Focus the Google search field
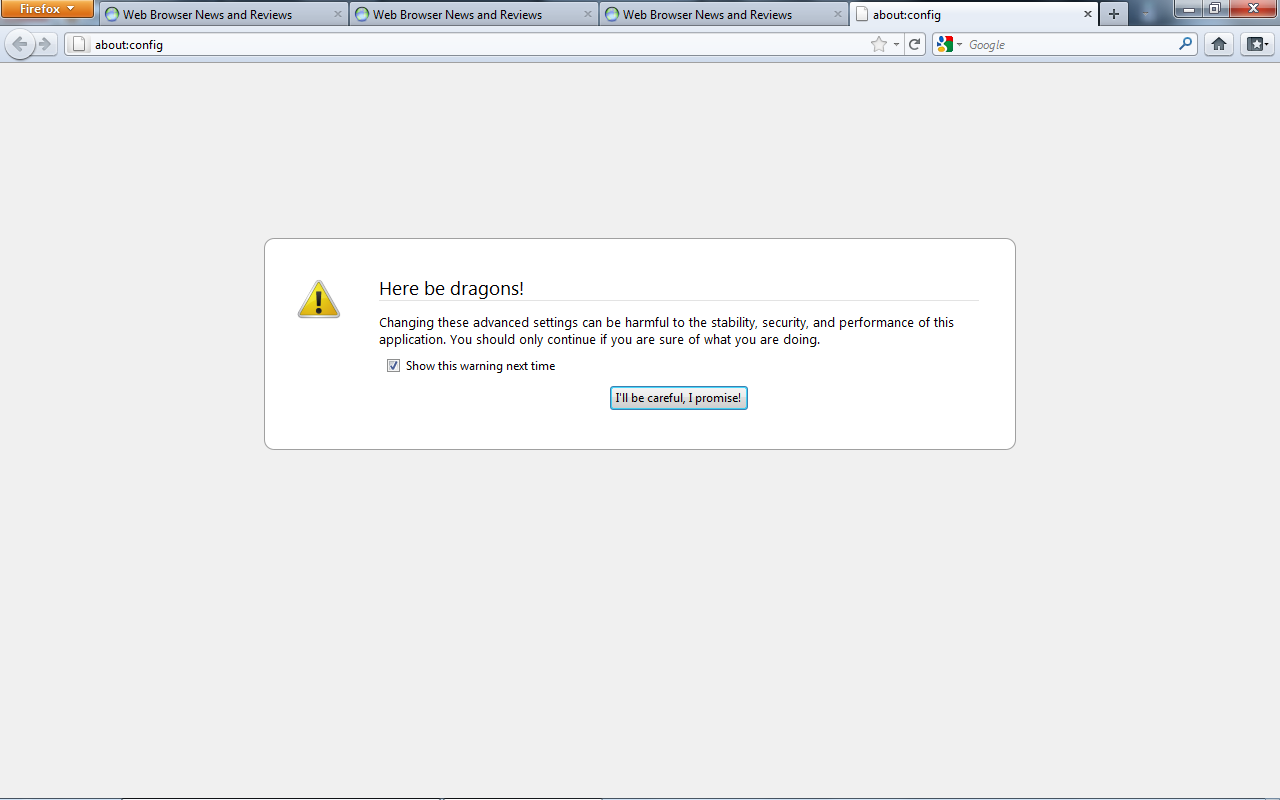Image resolution: width=1280 pixels, height=800 pixels. point(1070,44)
